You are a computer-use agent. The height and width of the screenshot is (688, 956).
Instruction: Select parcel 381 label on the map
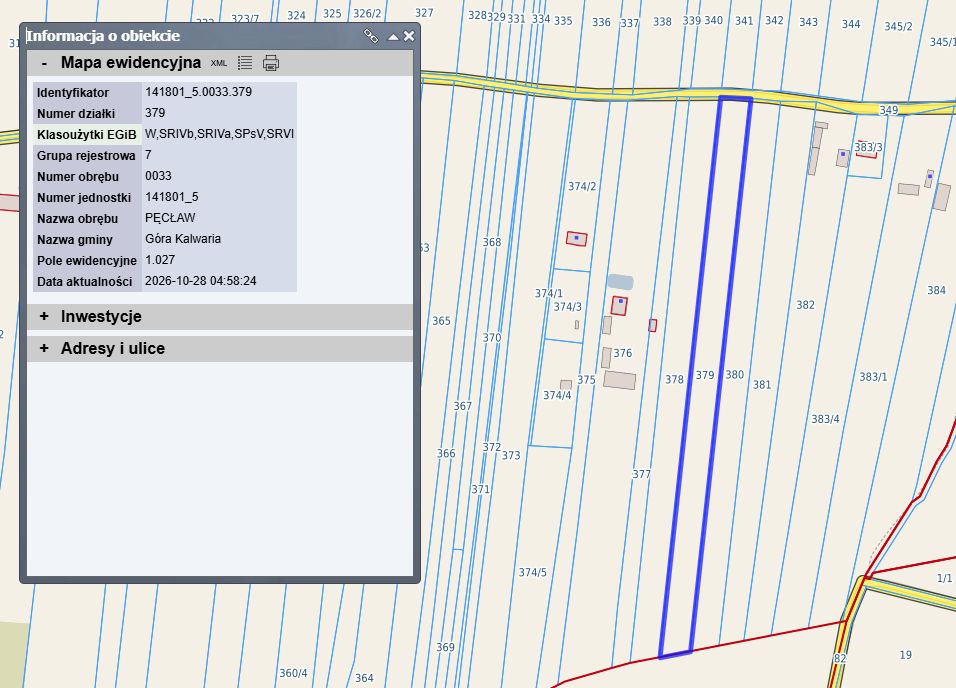pos(762,385)
